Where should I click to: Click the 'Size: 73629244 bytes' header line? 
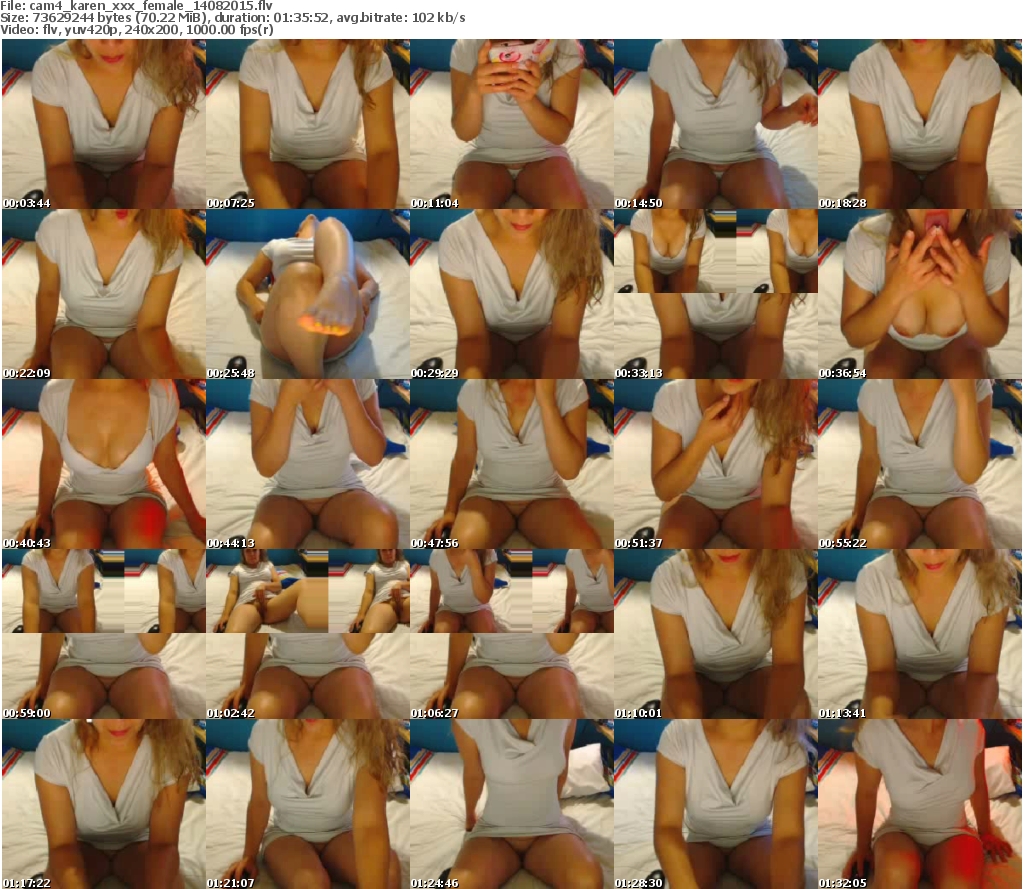(x=232, y=18)
